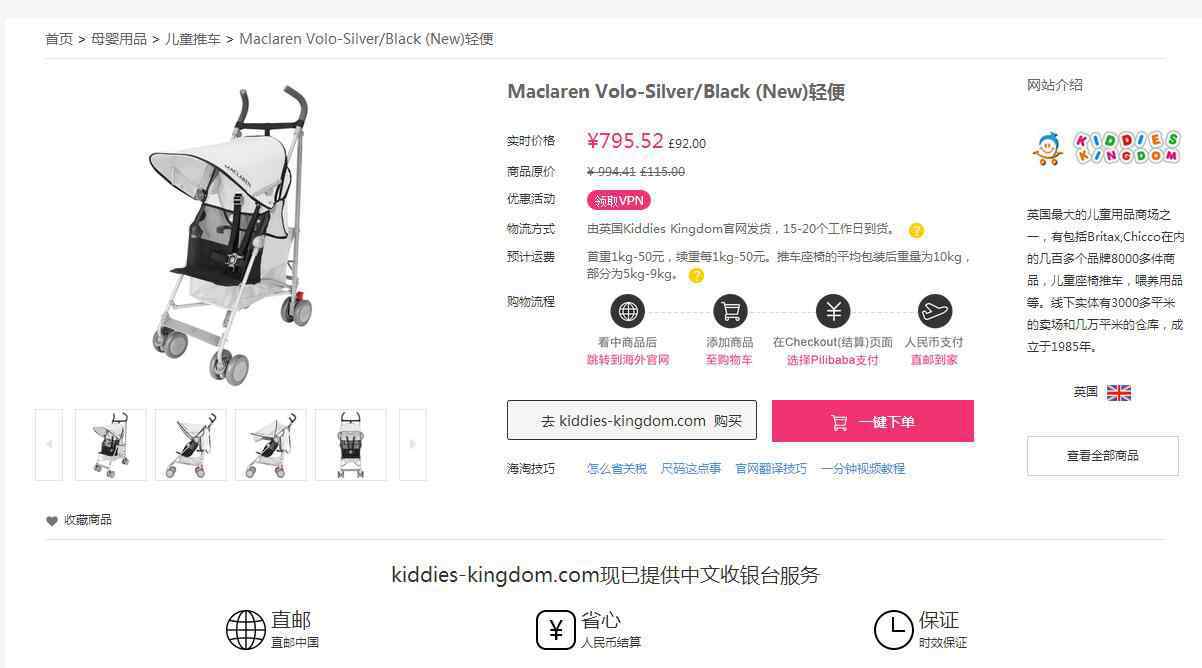The width and height of the screenshot is (1202, 668).
Task: Select the folded stroller rear-view thumbnail
Action: pyautogui.click(x=351, y=444)
